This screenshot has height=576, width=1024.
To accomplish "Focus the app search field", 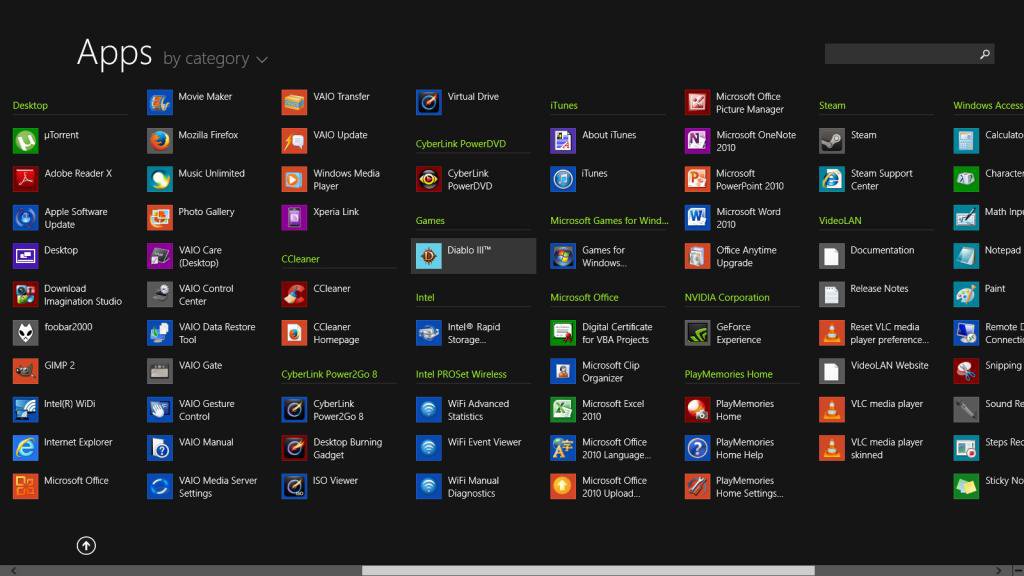I will (x=909, y=54).
